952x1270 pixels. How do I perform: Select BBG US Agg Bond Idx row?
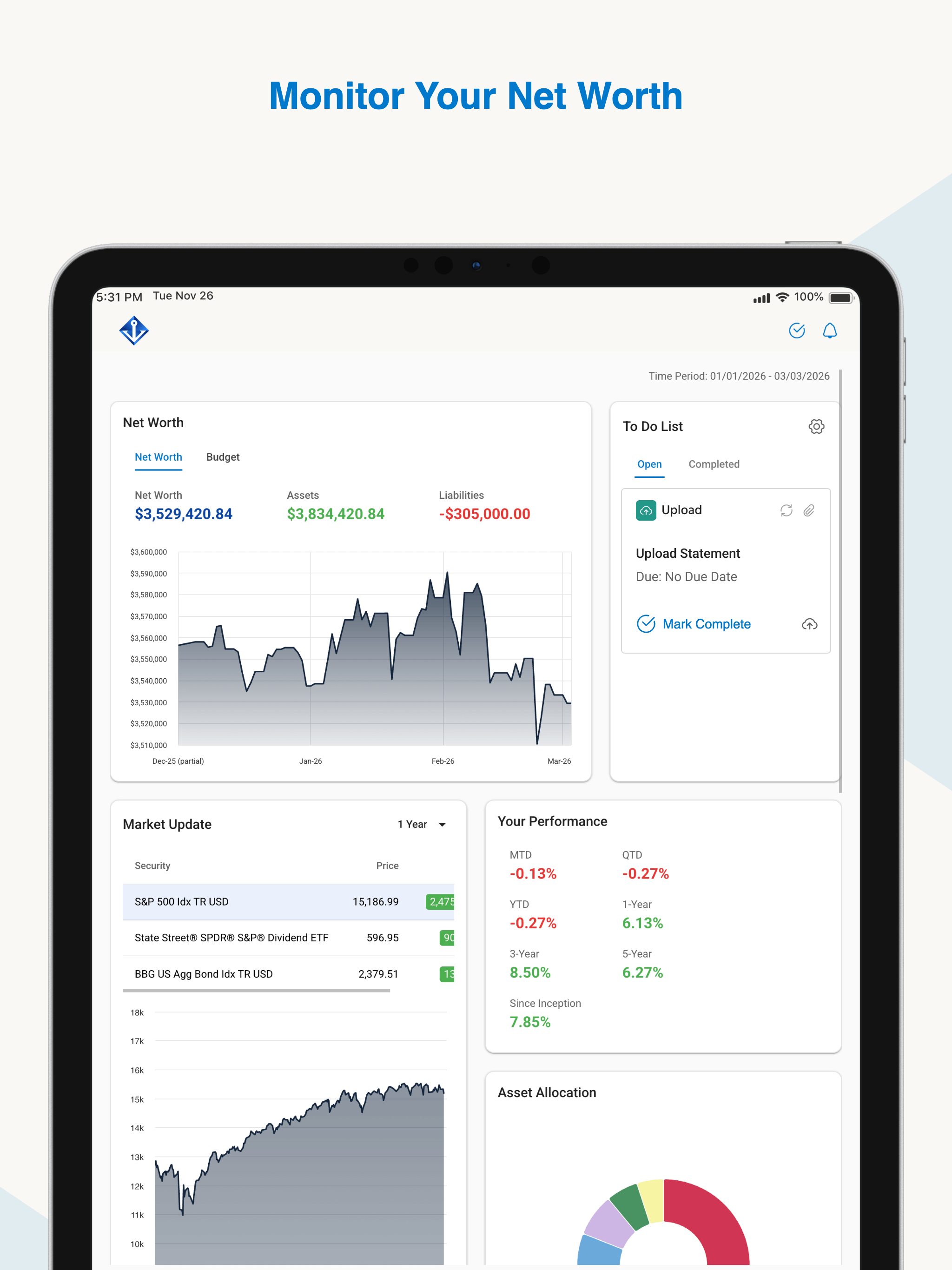pos(288,974)
